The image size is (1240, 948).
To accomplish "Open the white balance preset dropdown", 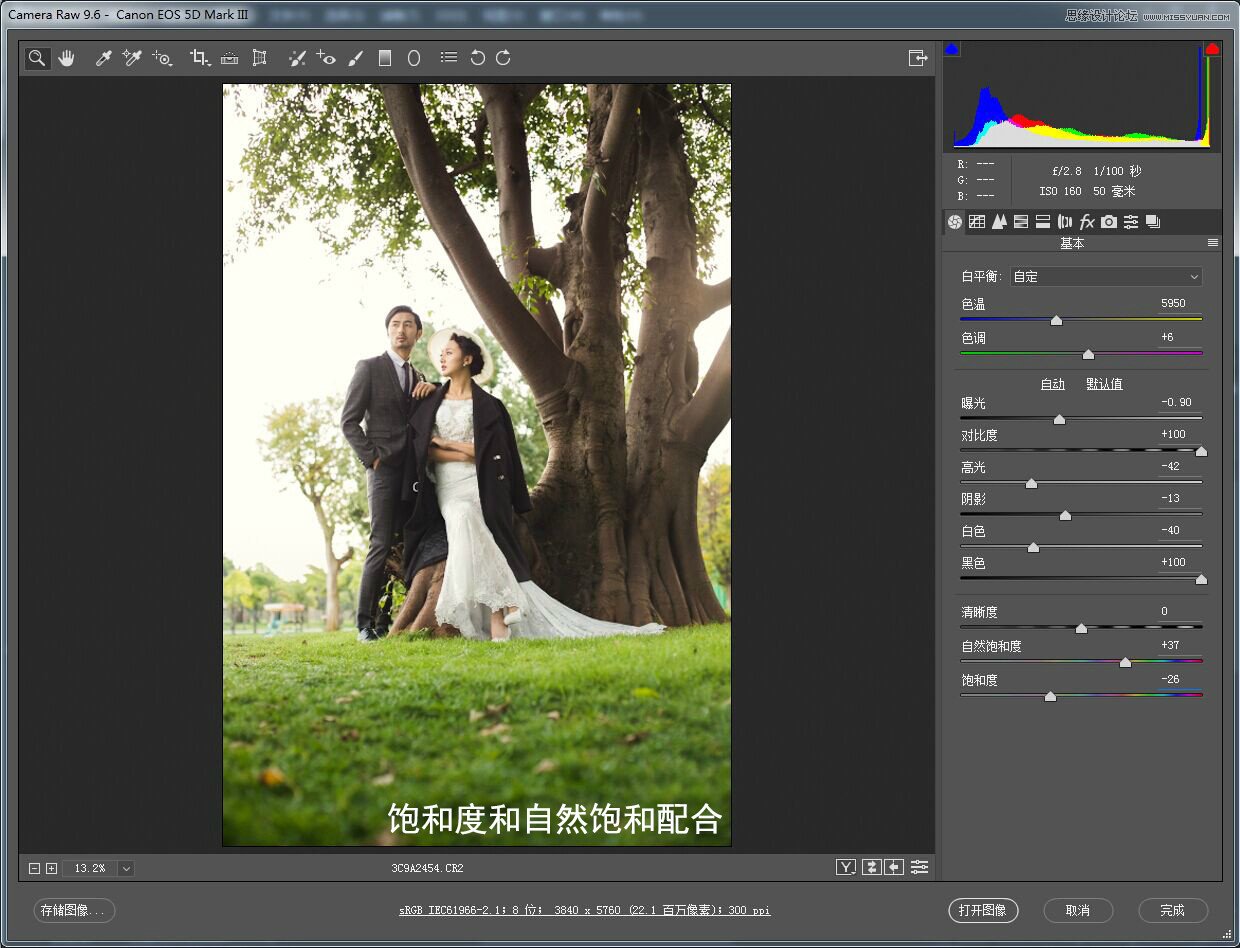I will [x=1105, y=277].
